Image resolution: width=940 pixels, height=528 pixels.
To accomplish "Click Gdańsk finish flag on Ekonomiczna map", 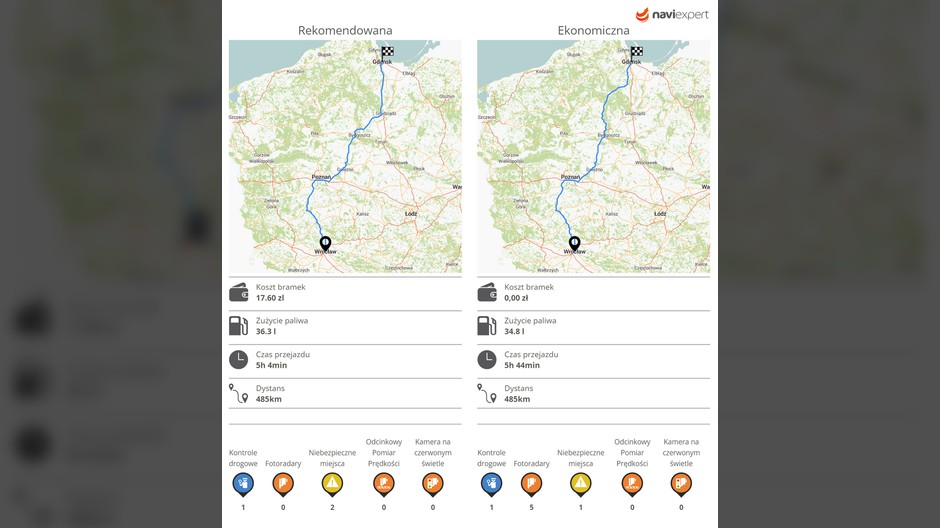I will [x=636, y=51].
